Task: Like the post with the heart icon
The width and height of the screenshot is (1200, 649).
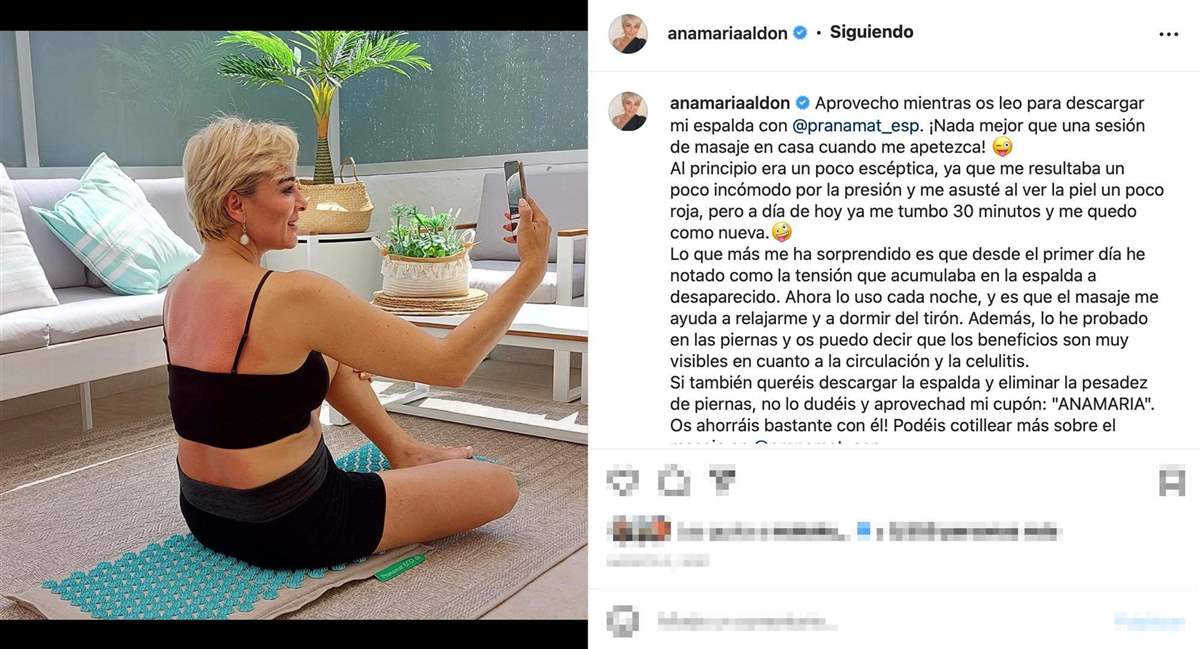Action: 623,483
